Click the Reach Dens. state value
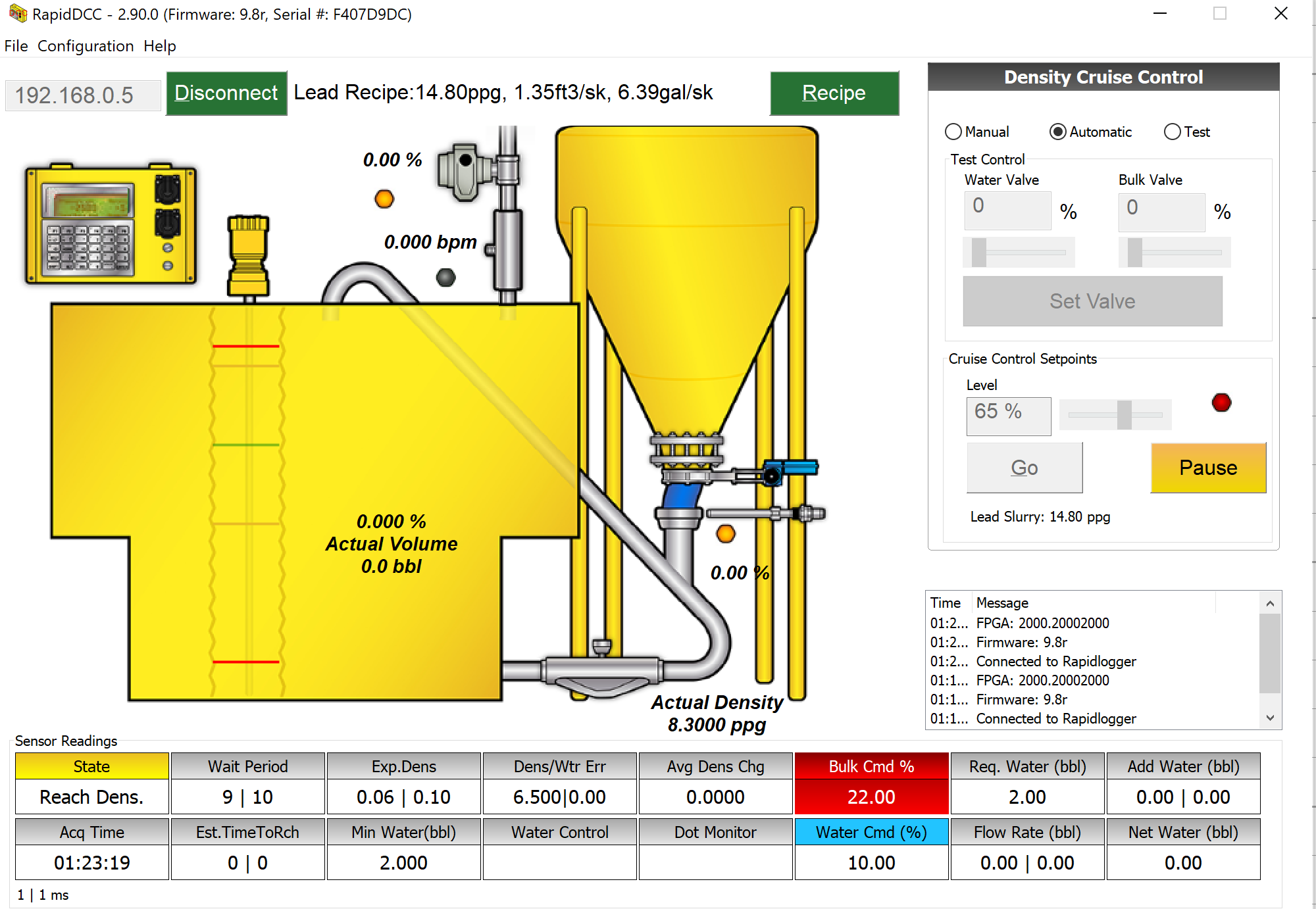This screenshot has height=909, width=1316. click(x=91, y=797)
